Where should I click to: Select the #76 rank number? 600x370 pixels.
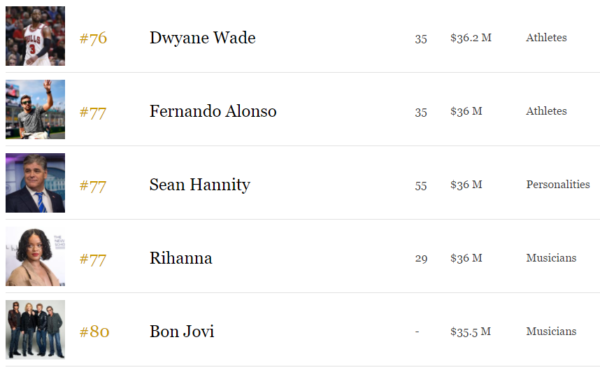93,38
